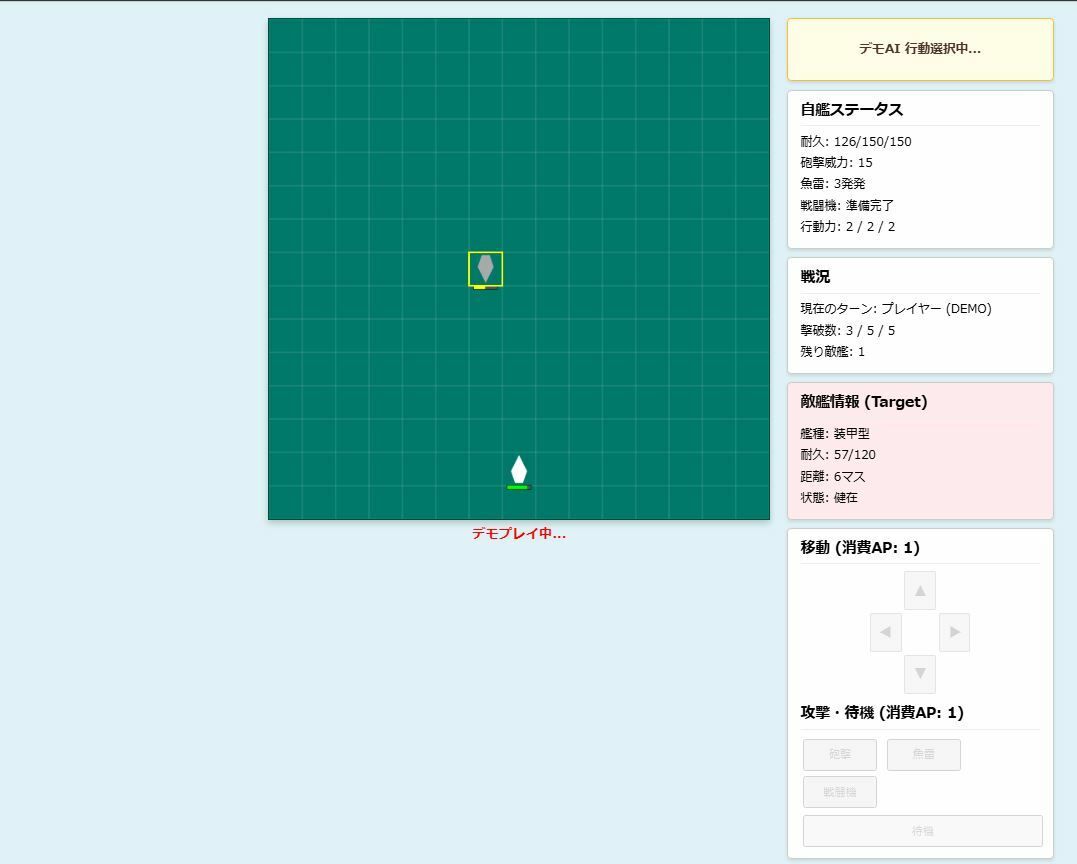The image size is (1077, 864).
Task: Click the red デモプレイ中 status text
Action: click(x=519, y=534)
